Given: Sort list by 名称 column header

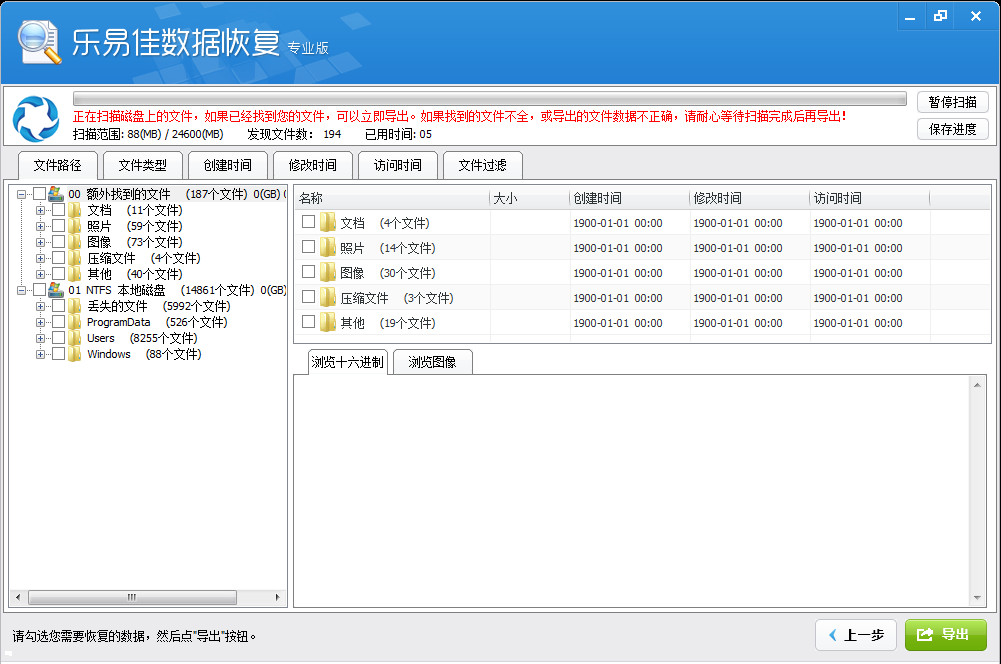Looking at the screenshot, I should pyautogui.click(x=392, y=198).
